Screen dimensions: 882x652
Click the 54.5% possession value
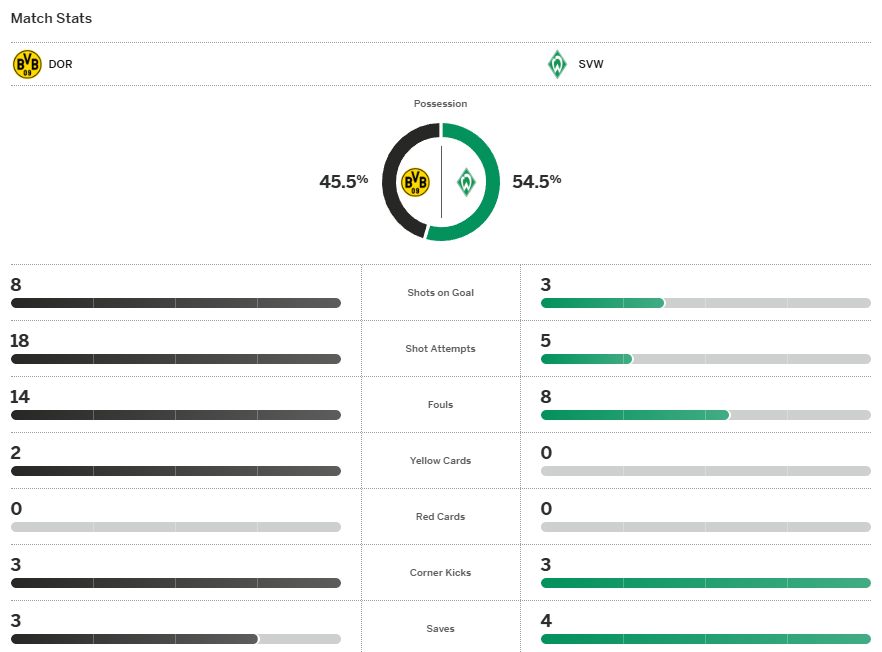[536, 181]
